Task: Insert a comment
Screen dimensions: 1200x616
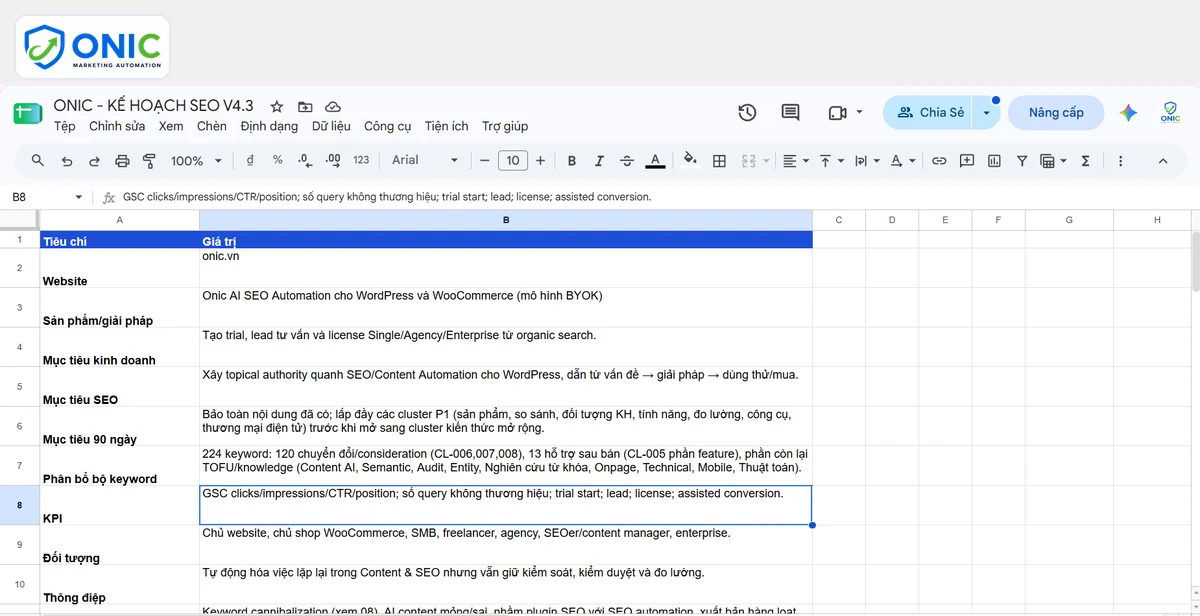Action: [x=967, y=160]
